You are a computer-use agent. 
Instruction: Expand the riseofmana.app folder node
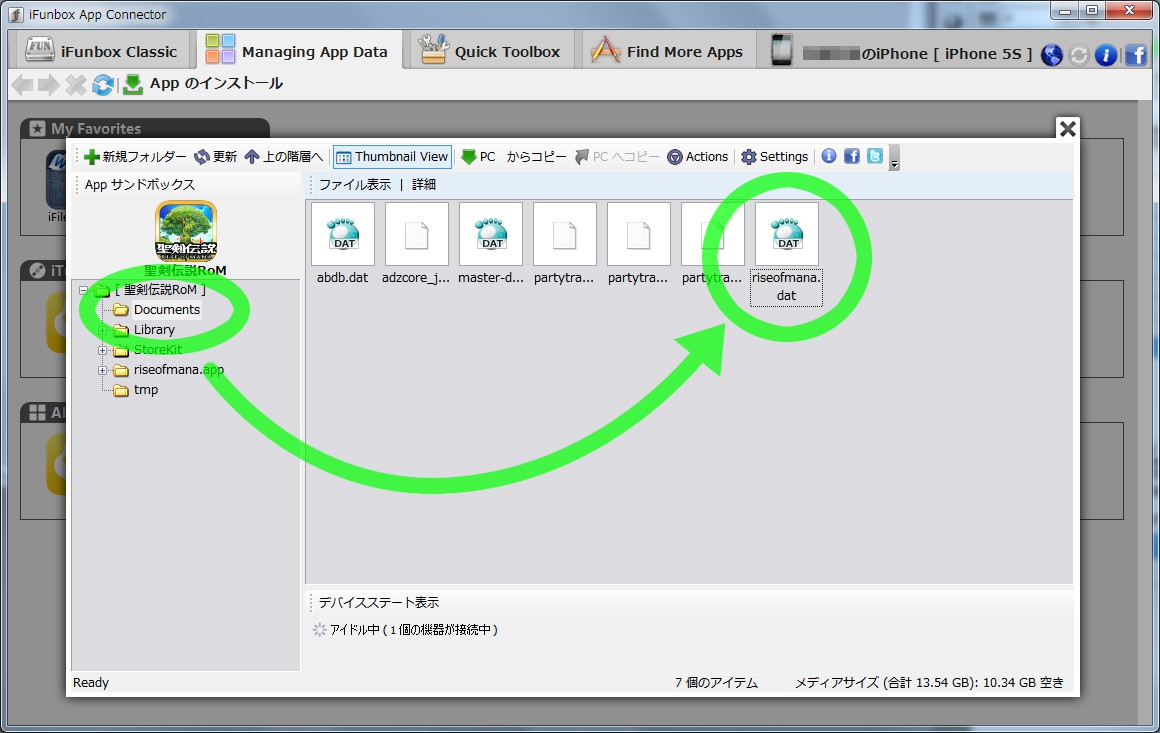(x=103, y=370)
